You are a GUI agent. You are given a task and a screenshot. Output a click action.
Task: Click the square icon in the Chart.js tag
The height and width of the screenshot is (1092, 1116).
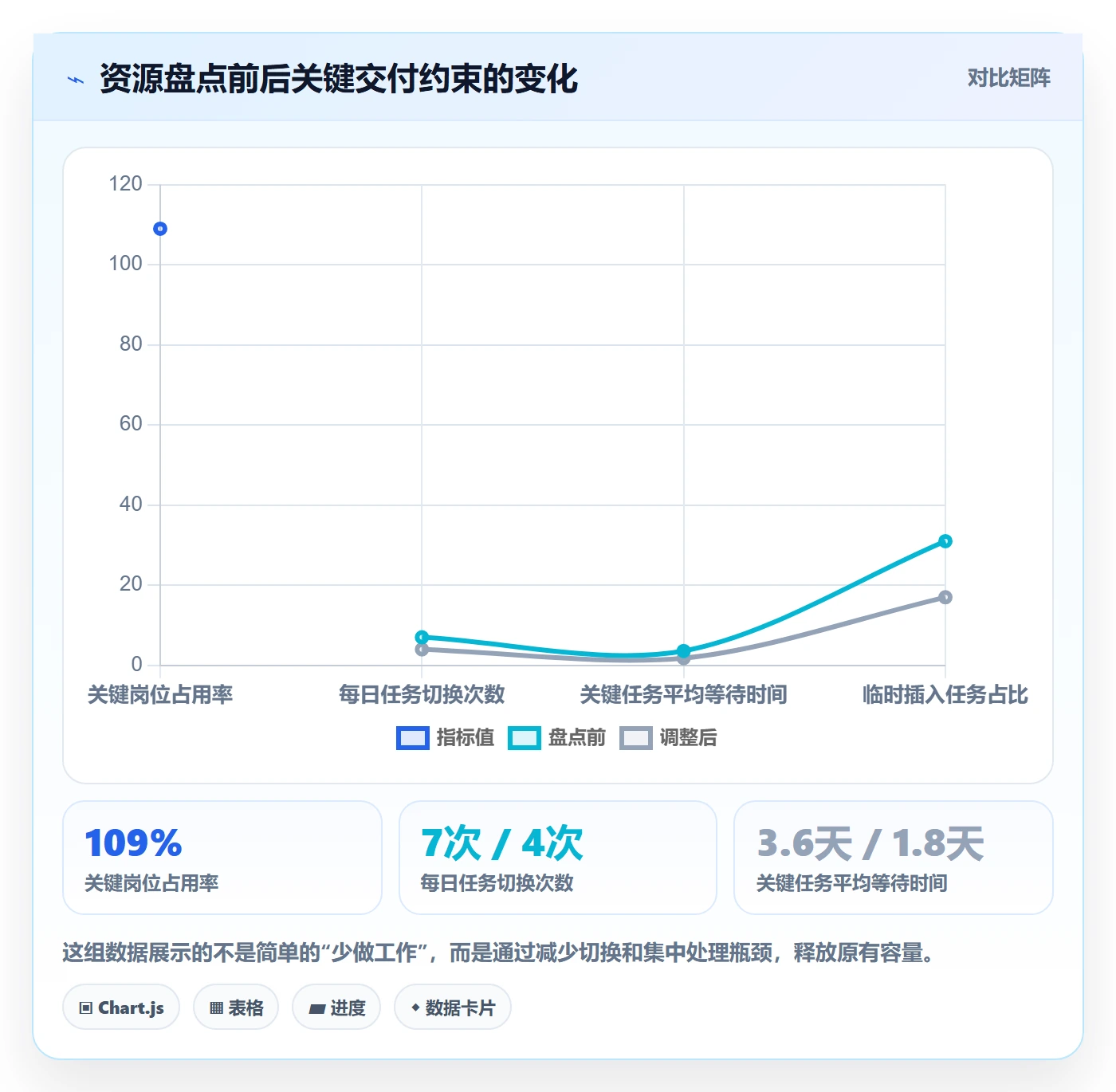pos(86,1008)
